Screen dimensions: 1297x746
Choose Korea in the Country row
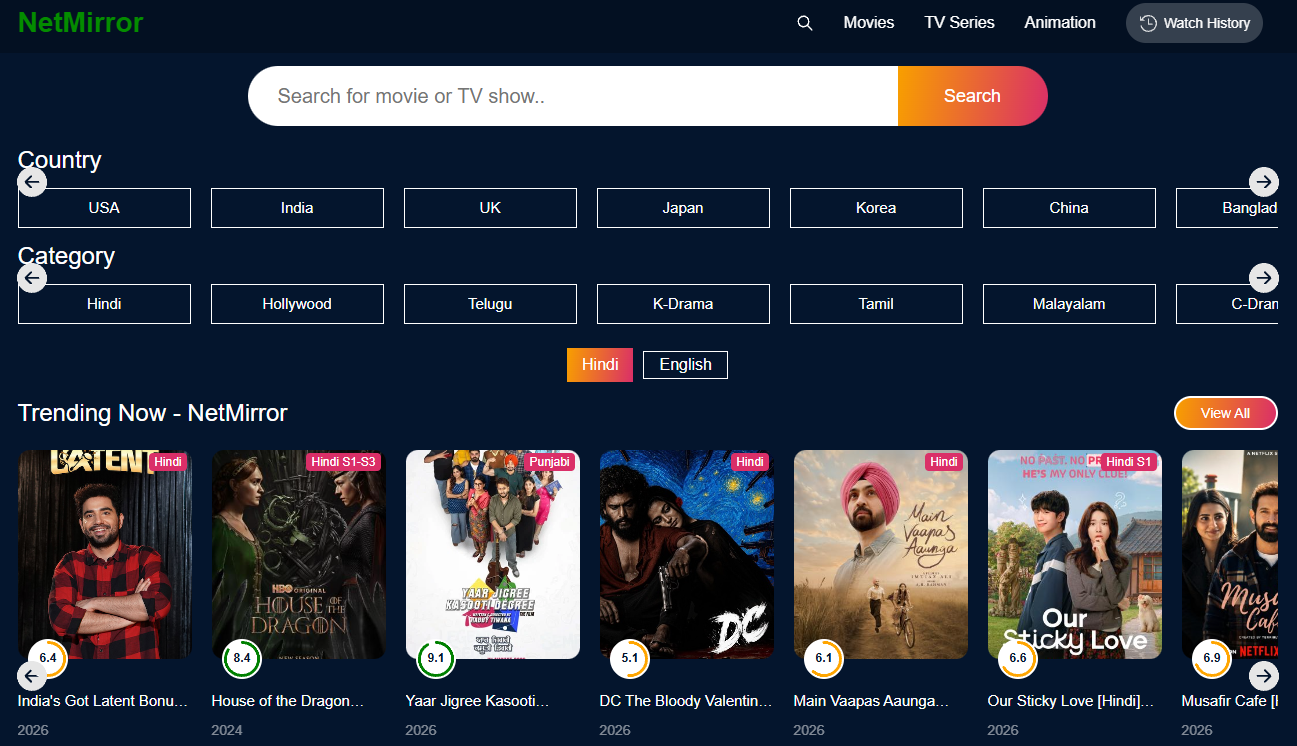(x=876, y=208)
